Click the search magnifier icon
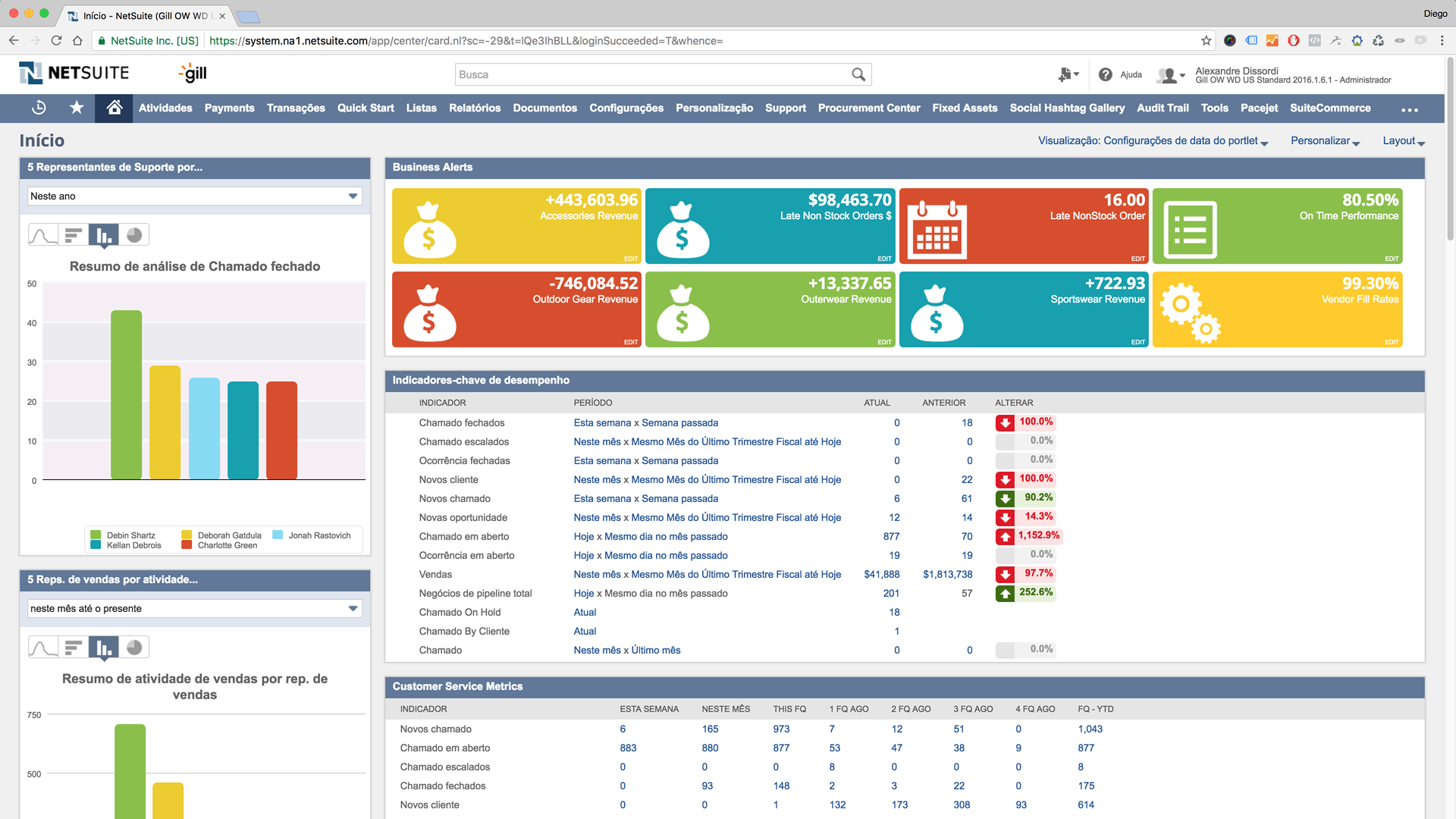This screenshot has height=819, width=1456. (858, 74)
